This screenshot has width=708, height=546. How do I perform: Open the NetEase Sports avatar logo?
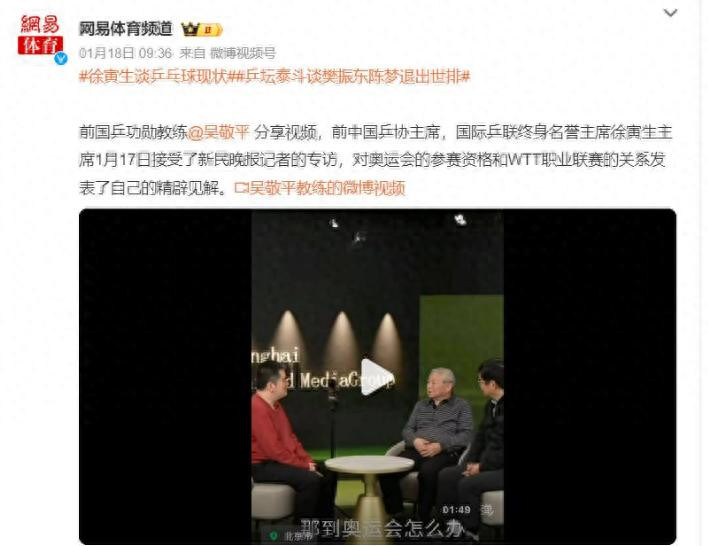[x=40, y=35]
